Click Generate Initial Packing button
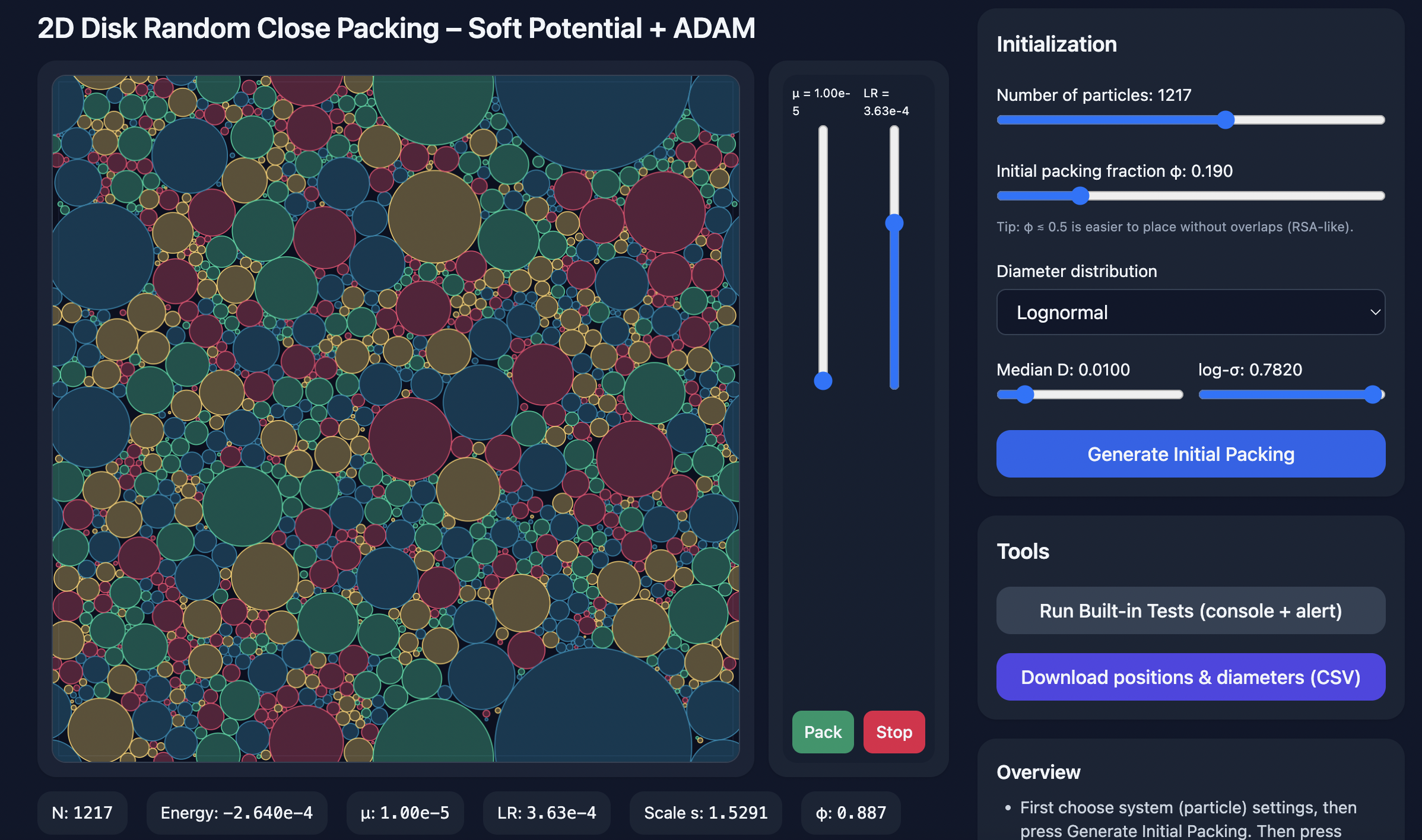Viewport: 1422px width, 840px height. click(1191, 454)
